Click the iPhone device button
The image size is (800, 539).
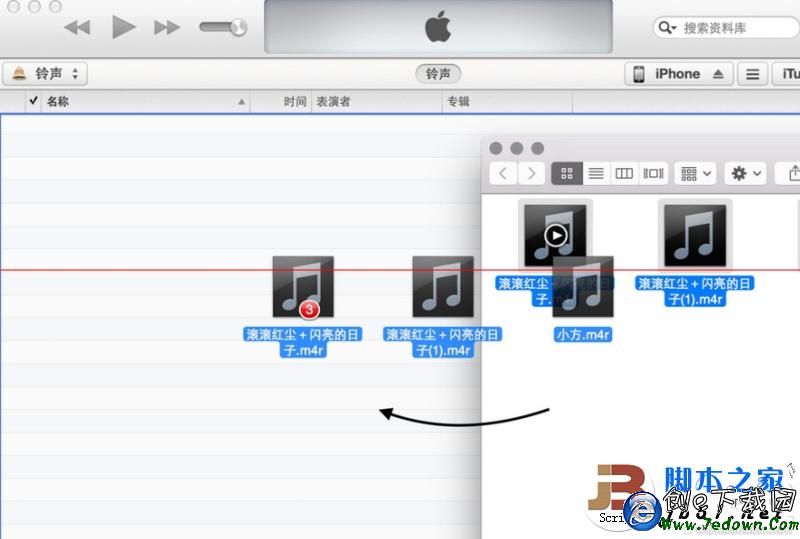tap(679, 74)
